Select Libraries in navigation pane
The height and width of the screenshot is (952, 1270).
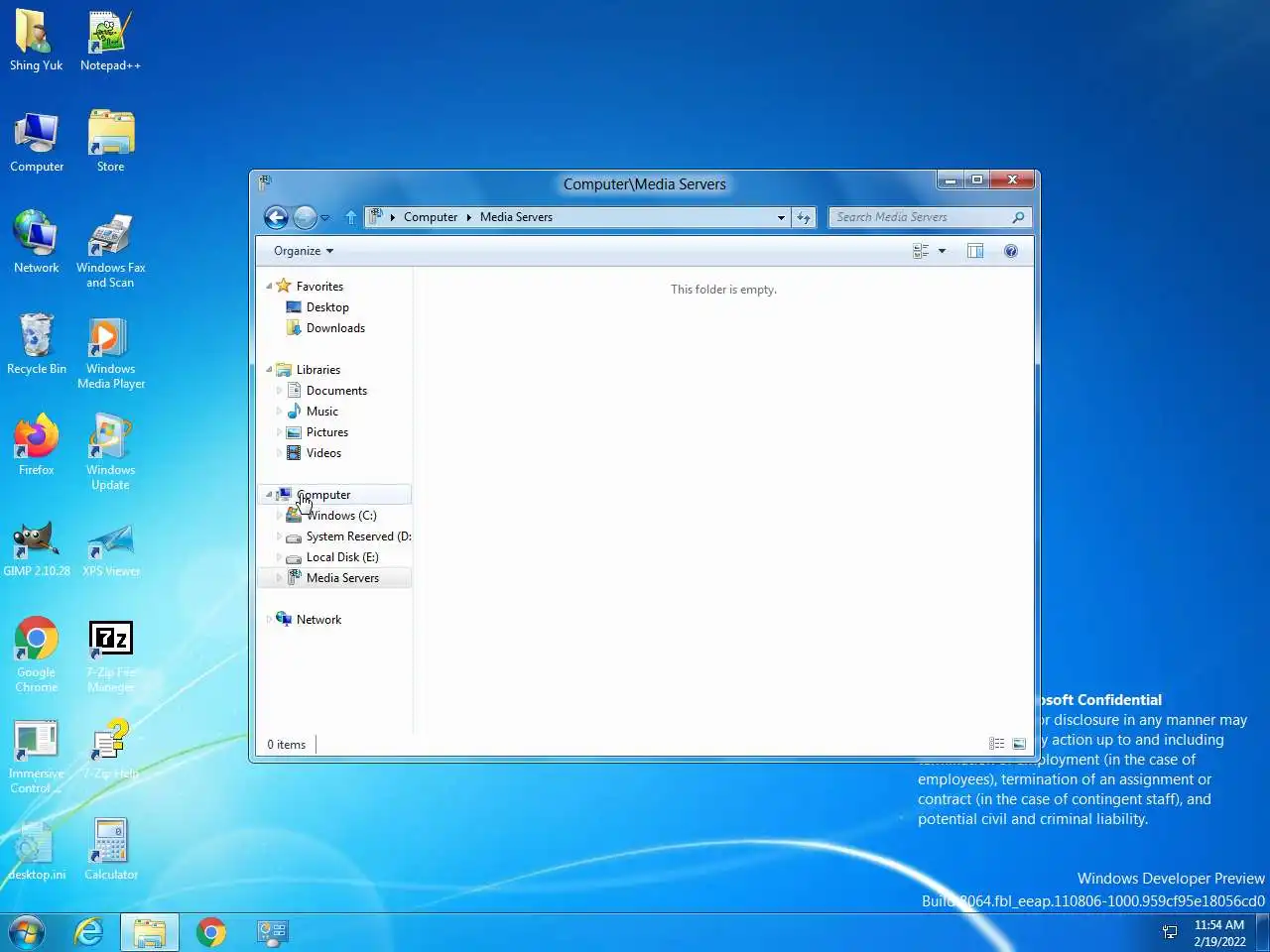tap(317, 370)
